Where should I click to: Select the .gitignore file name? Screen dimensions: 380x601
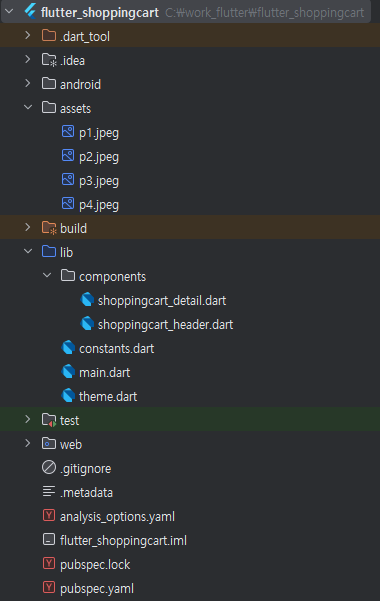(x=86, y=469)
